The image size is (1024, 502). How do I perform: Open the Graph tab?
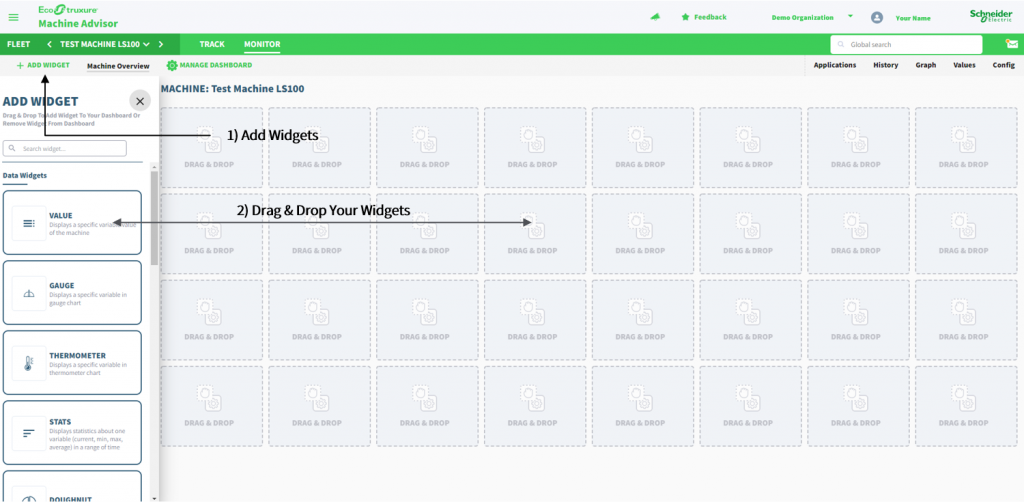(x=925, y=65)
